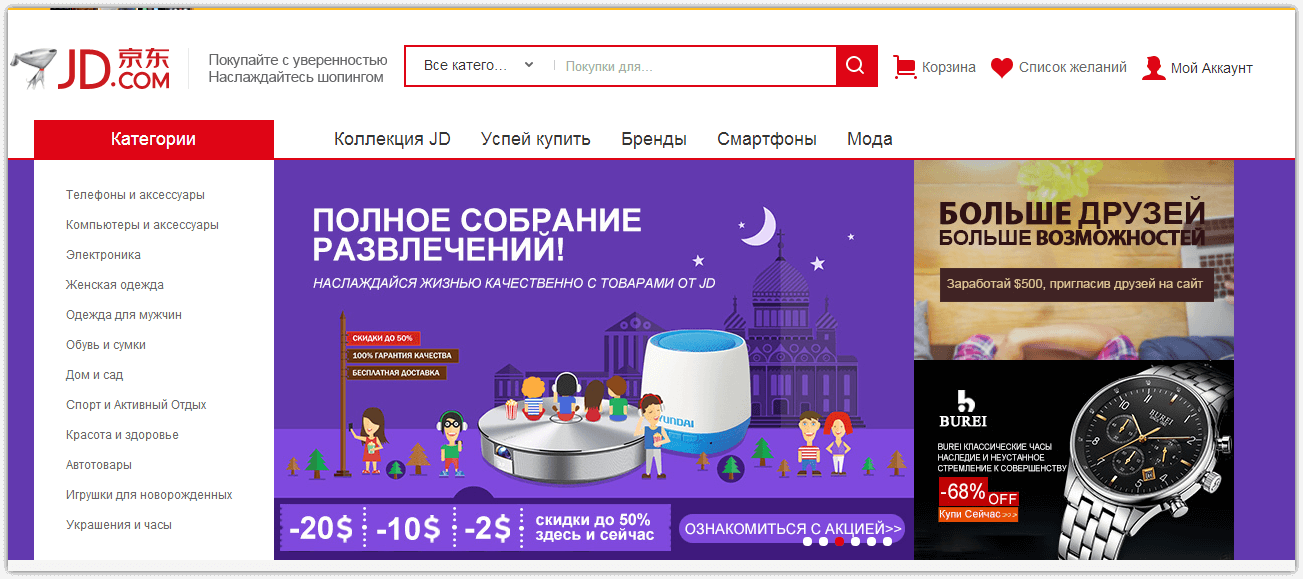1303x579 pixels.
Task: Switch to Смартфоны menu item
Action: (x=767, y=139)
